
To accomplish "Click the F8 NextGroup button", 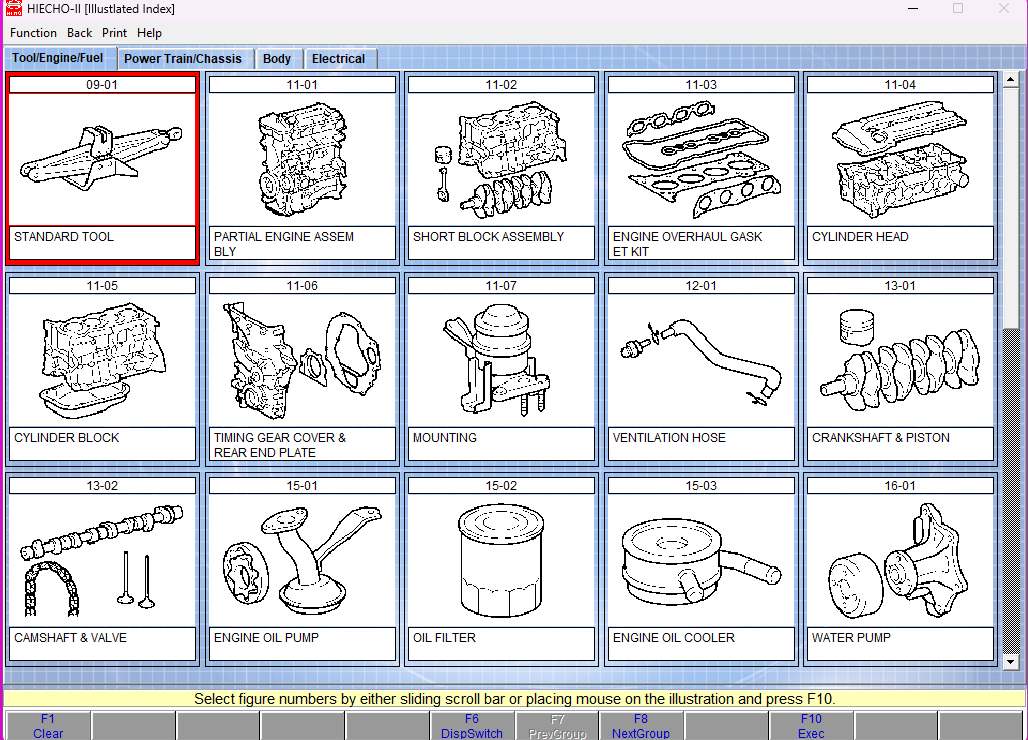I will pyautogui.click(x=641, y=726).
